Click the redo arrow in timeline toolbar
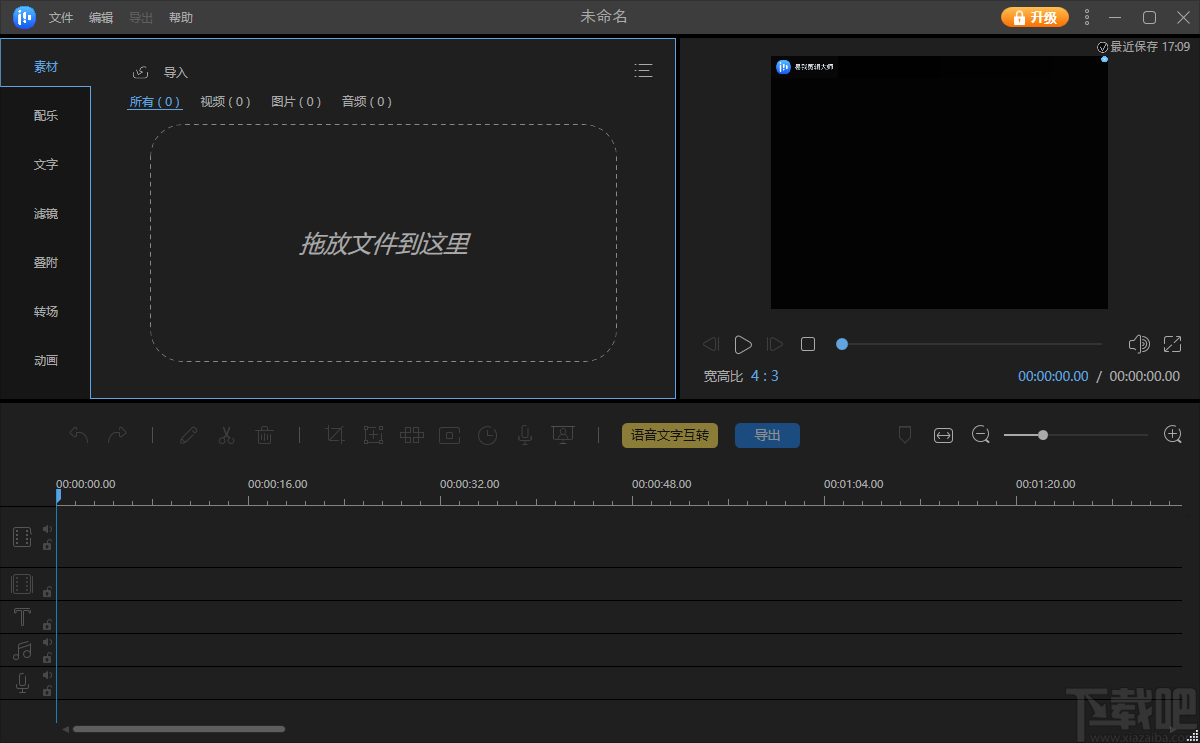Image resolution: width=1200 pixels, height=743 pixels. click(x=117, y=435)
